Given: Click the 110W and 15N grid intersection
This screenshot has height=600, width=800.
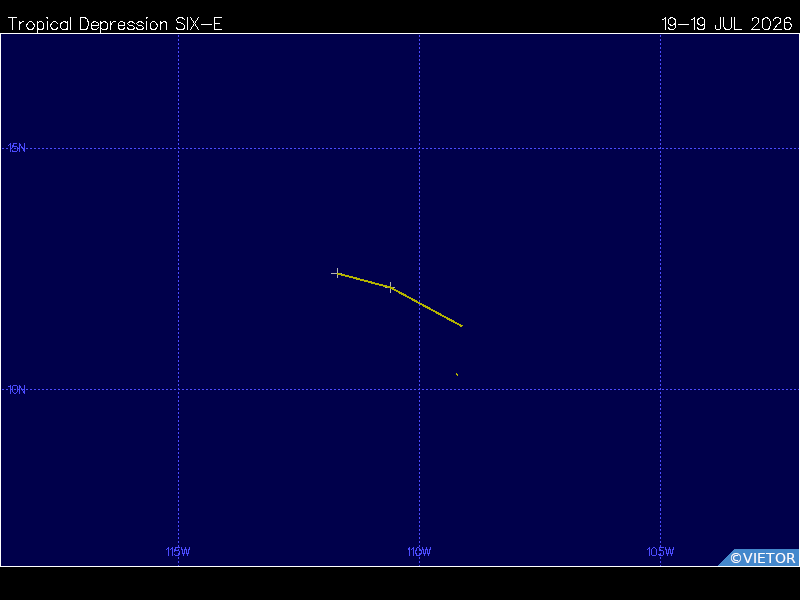Looking at the screenshot, I should tap(419, 148).
